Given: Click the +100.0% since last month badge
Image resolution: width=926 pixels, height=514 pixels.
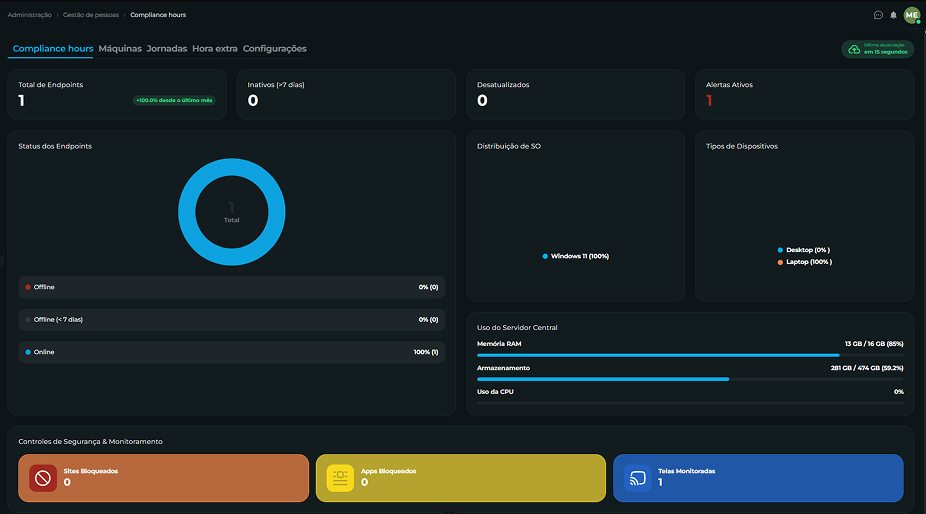Looking at the screenshot, I should (x=174, y=100).
